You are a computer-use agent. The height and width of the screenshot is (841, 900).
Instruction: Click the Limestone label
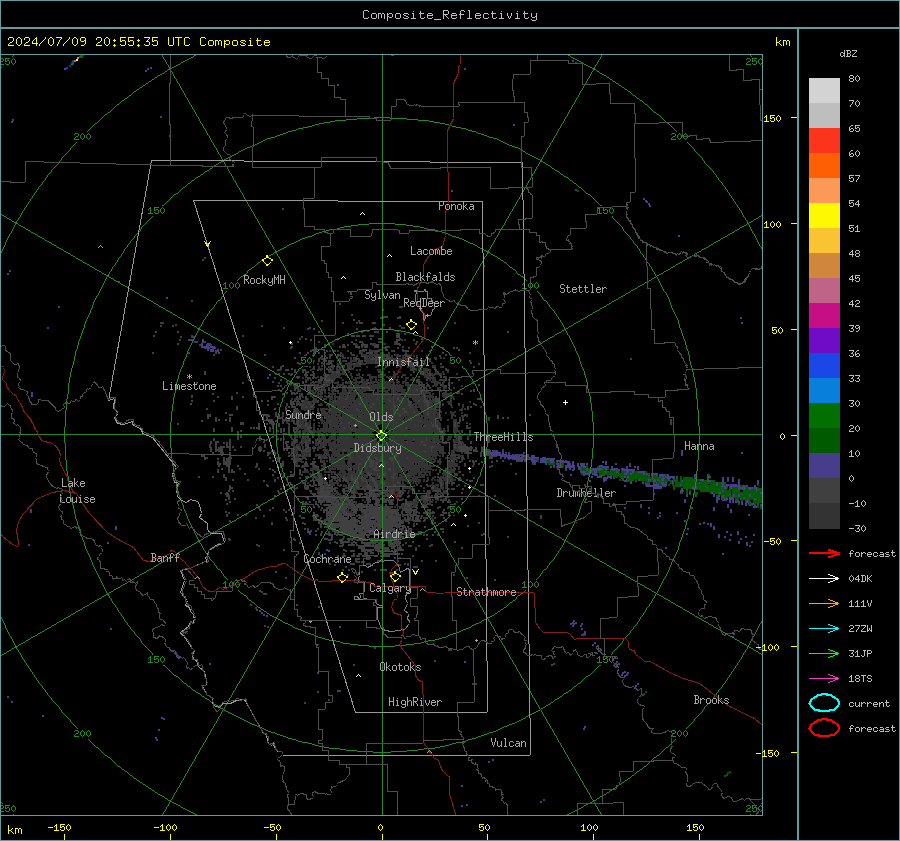tap(189, 386)
